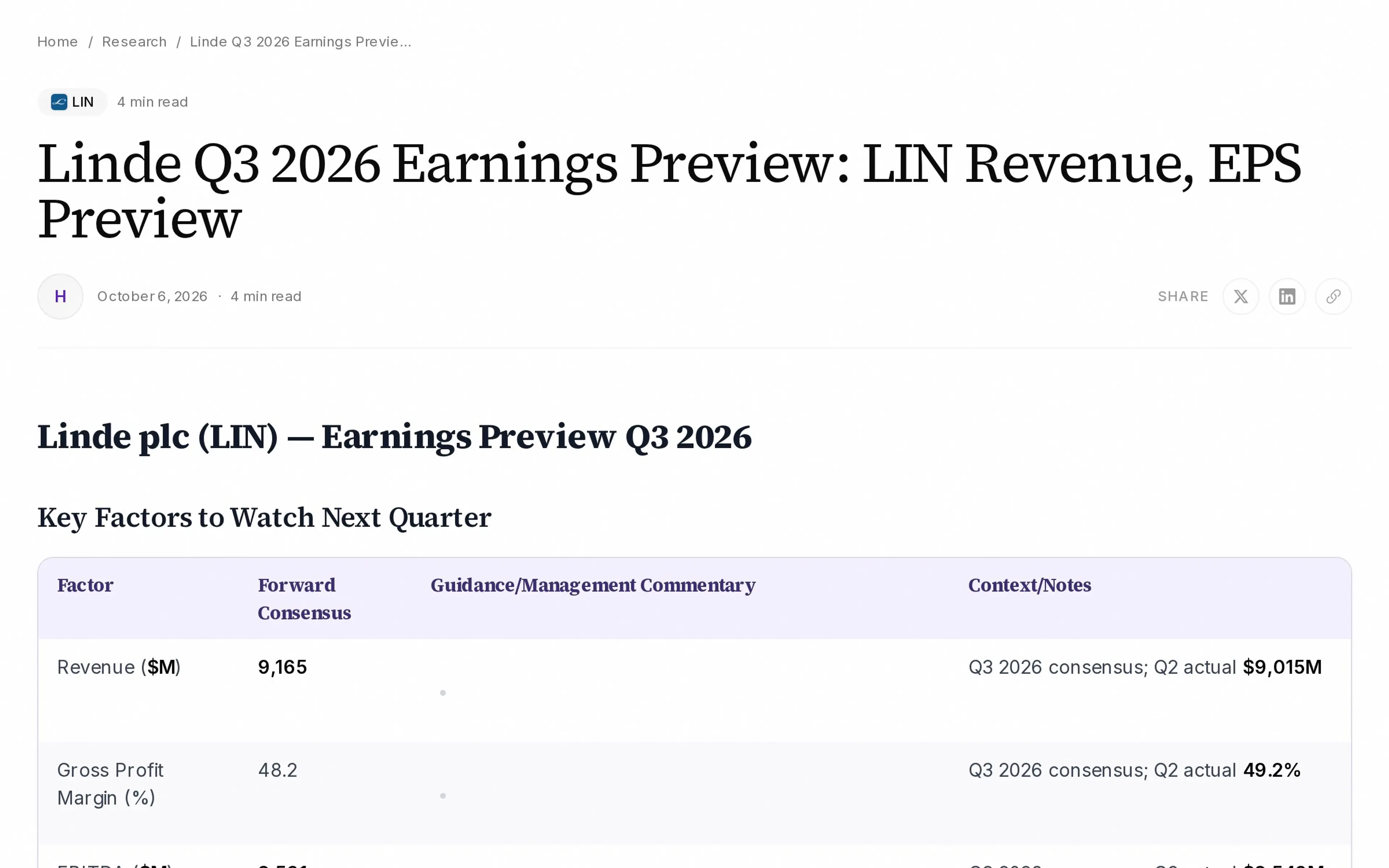Select the 48.2 consensus value
Viewport: 1389px width, 868px height.
tap(278, 770)
